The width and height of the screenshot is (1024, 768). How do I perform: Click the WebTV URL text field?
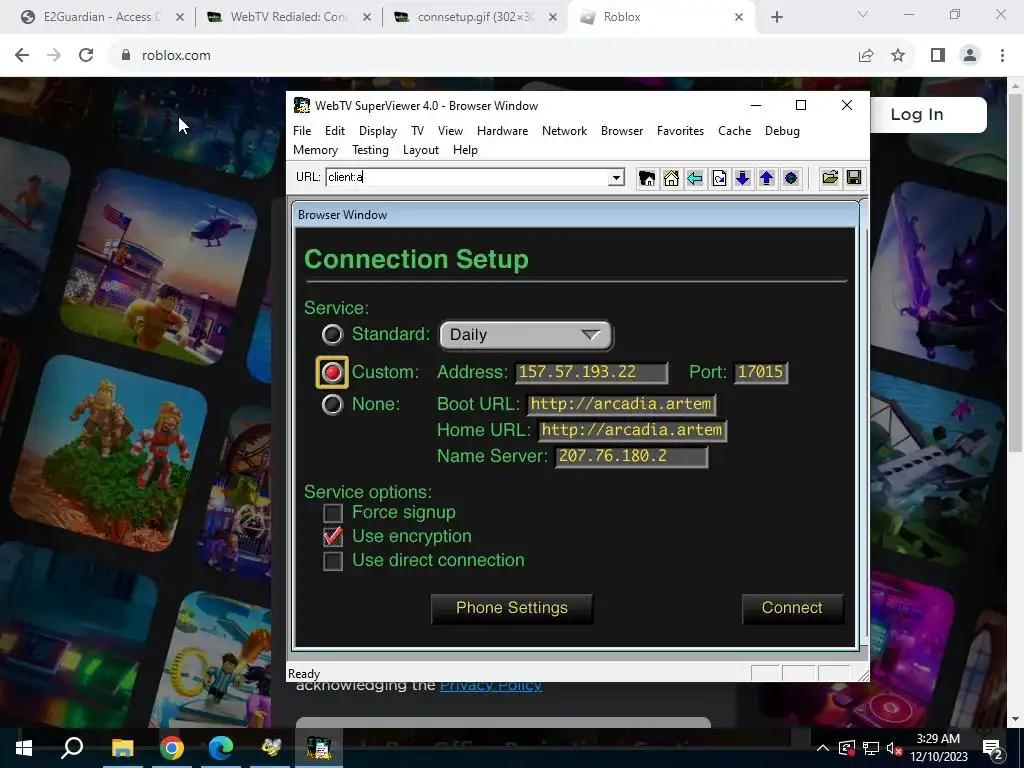point(468,178)
